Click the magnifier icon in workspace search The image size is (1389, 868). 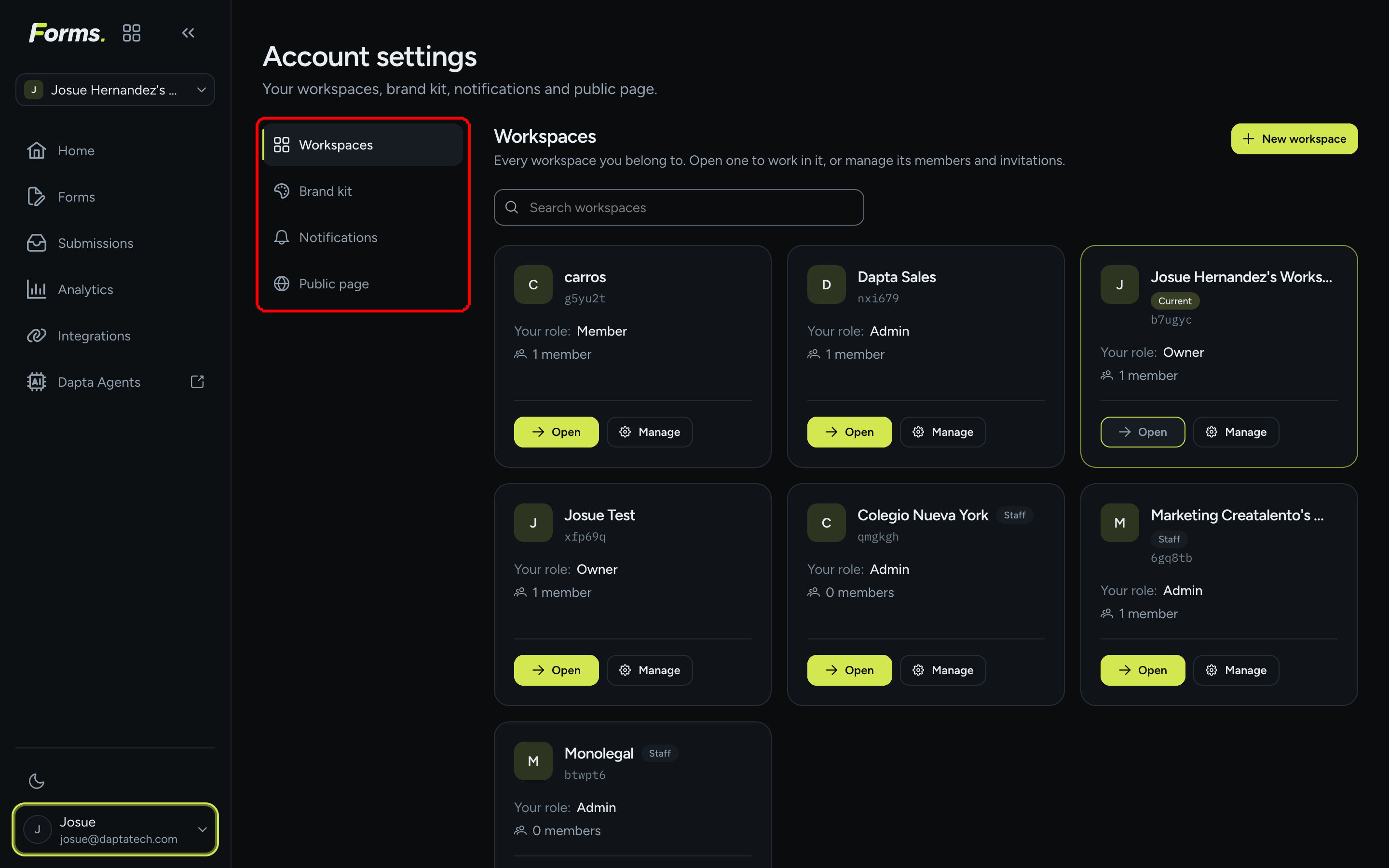click(511, 207)
